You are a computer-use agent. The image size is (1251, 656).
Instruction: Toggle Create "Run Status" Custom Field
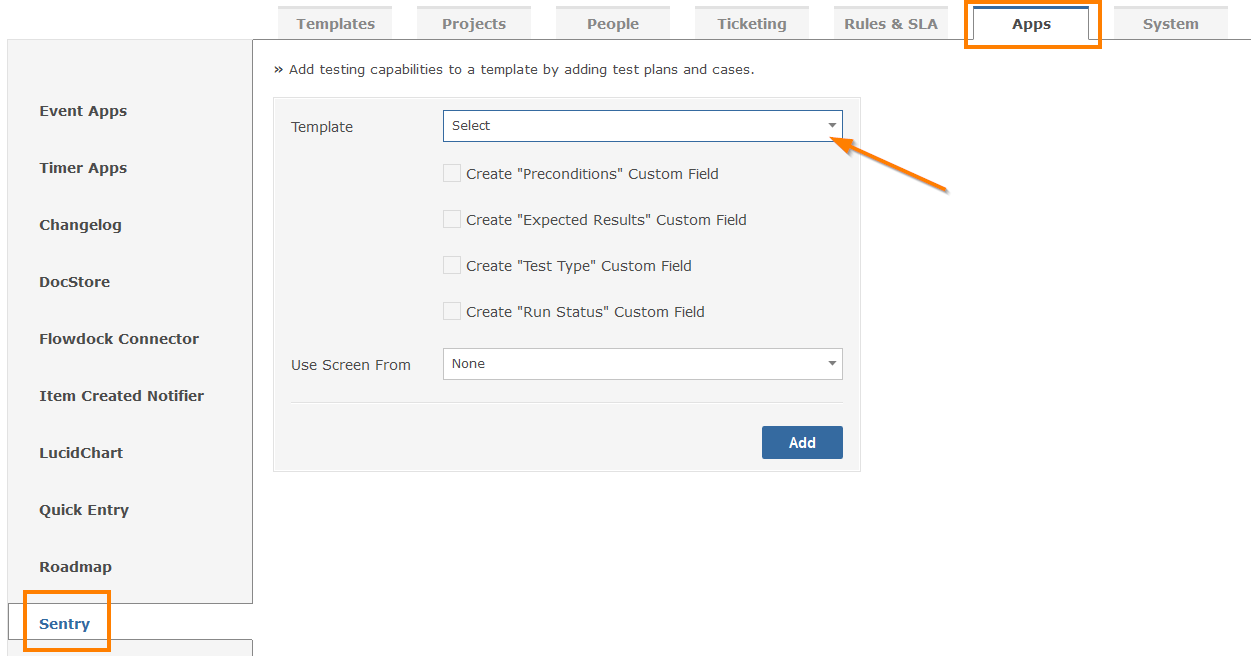click(452, 311)
